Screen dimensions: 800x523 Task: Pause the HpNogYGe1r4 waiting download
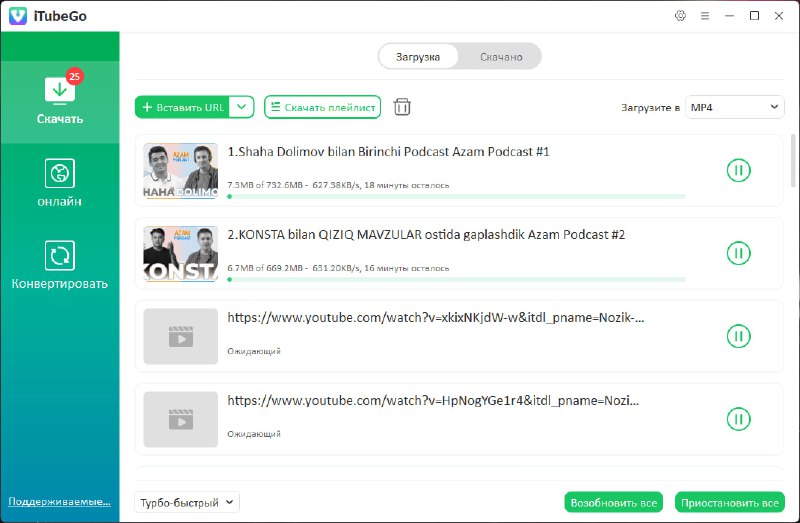pos(738,419)
